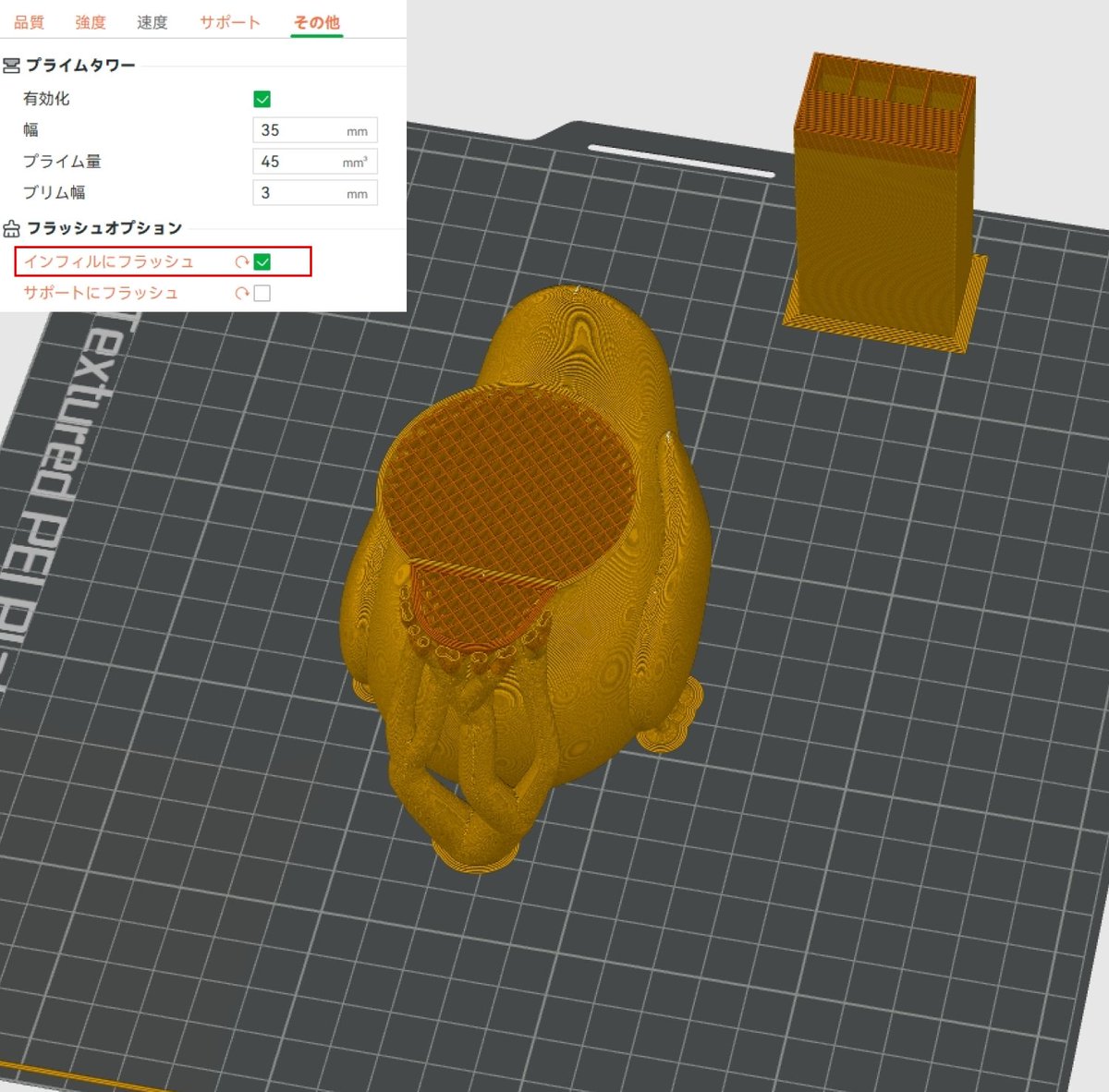Screen dimensions: 1109x1092
Task: Click the サポートにフラッシュ label
Action: point(101,293)
